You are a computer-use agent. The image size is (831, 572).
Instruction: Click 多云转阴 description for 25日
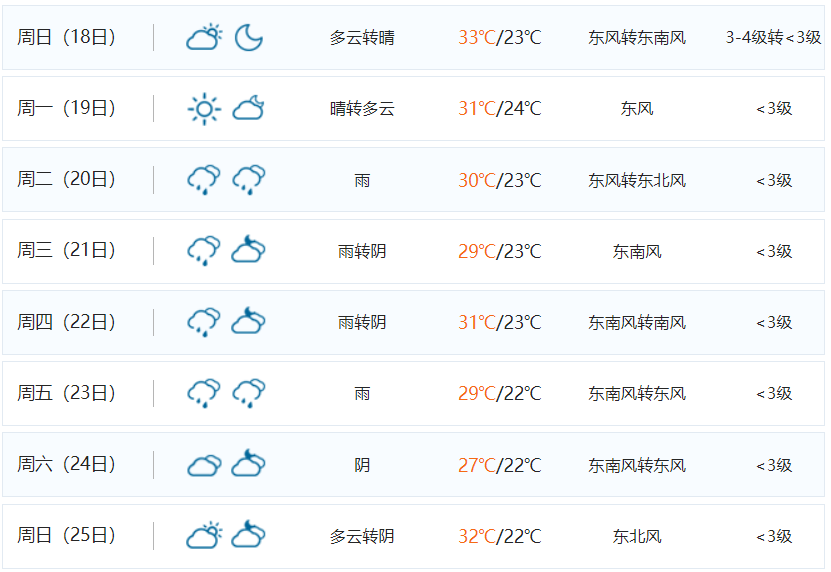[x=362, y=536]
